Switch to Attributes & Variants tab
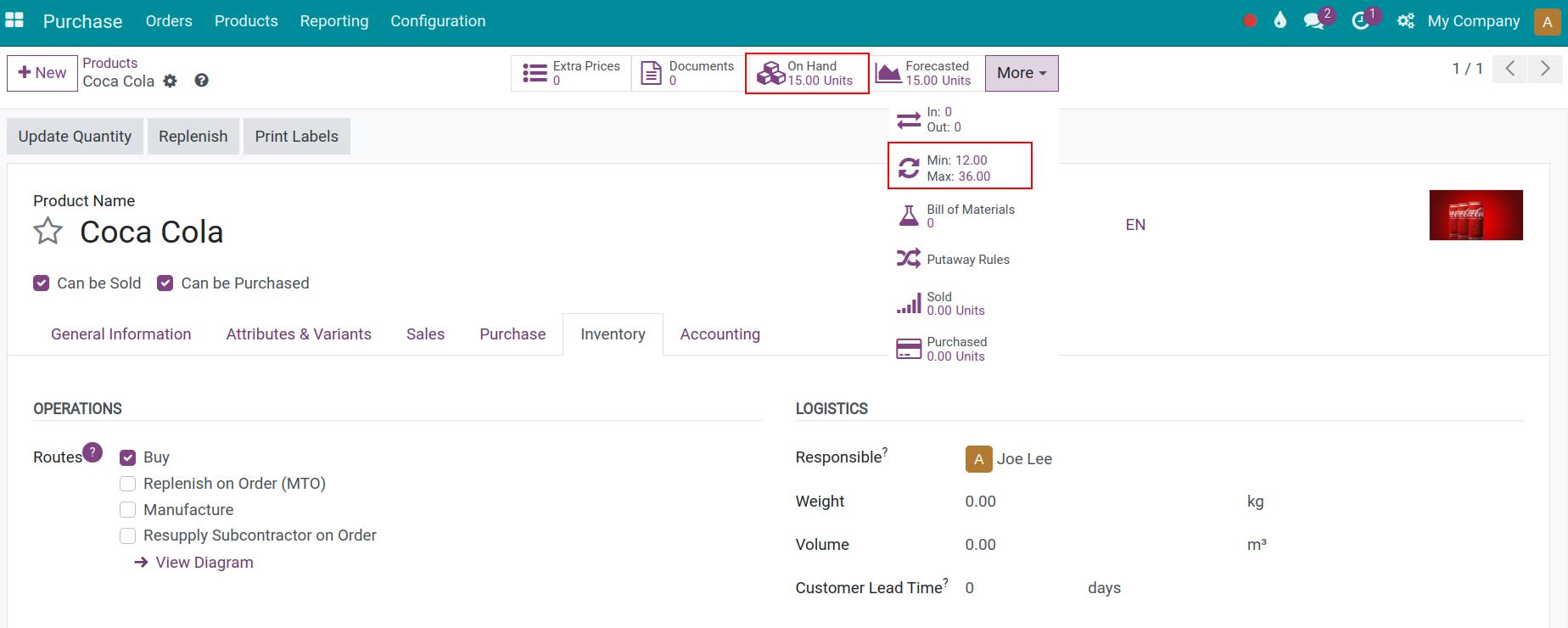Screen dimensions: 1568x628 coord(299,334)
